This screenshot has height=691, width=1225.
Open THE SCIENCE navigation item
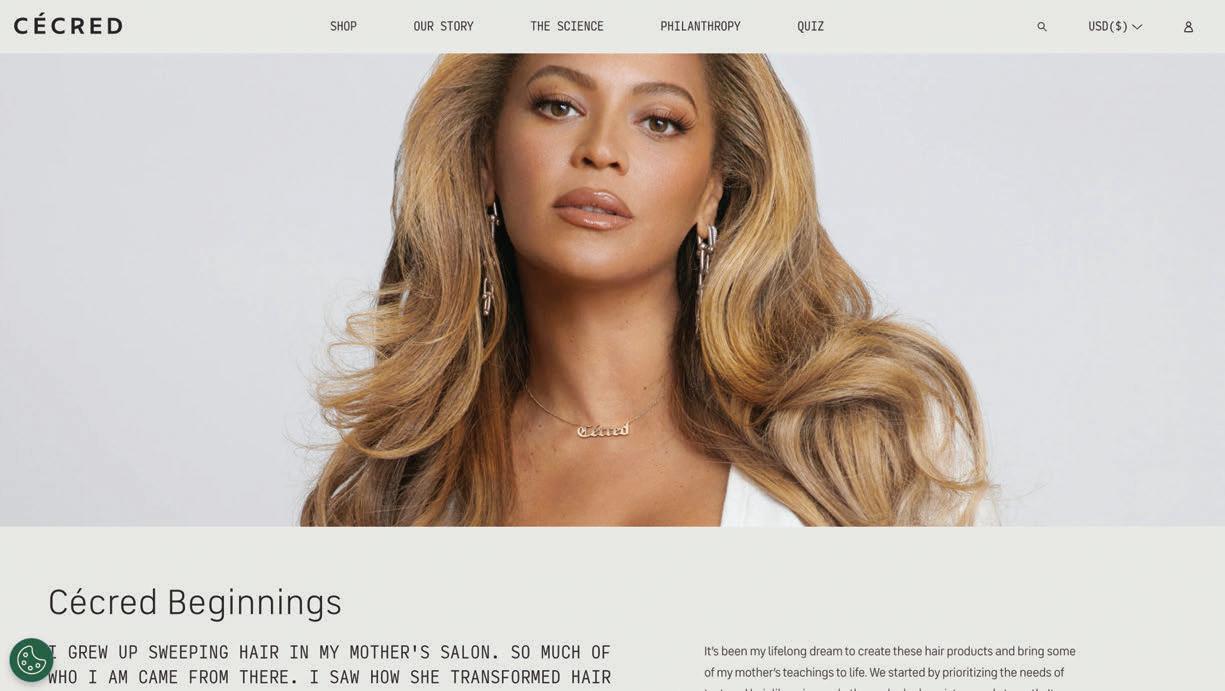click(x=567, y=27)
